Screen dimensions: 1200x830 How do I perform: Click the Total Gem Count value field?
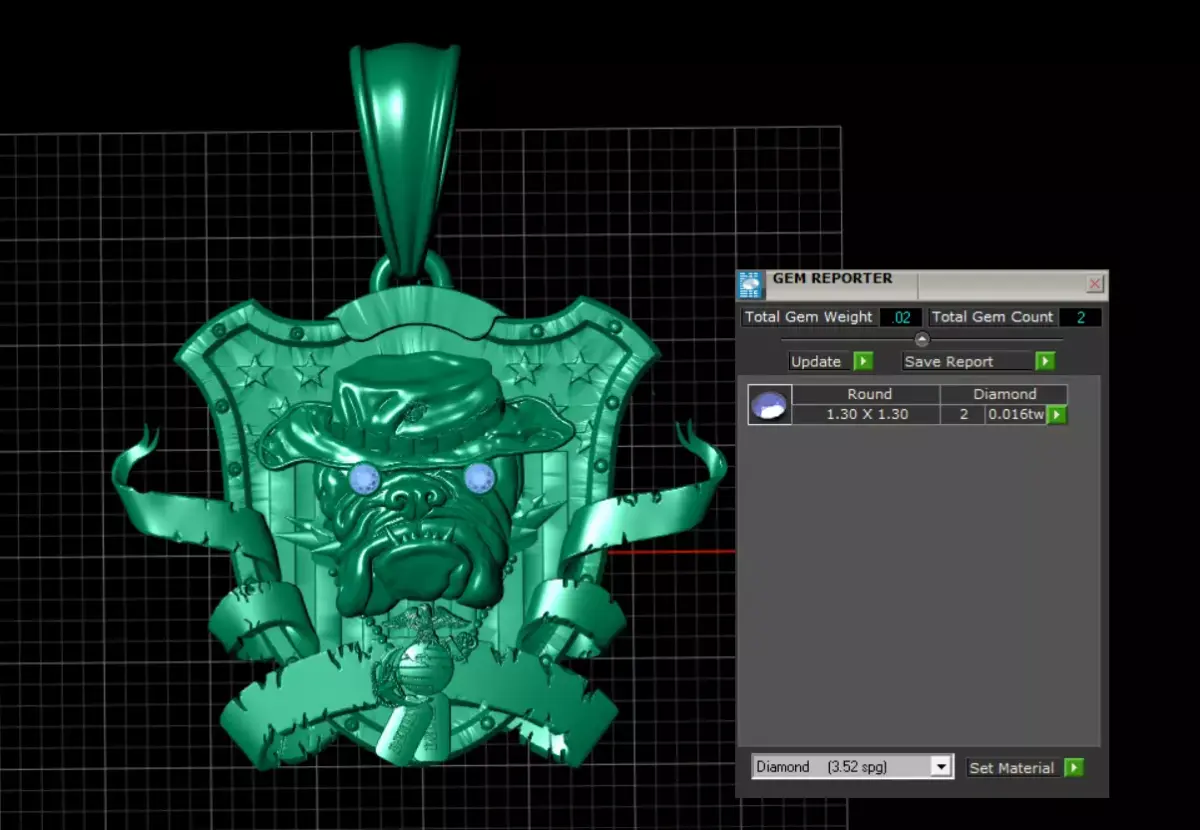tap(1080, 317)
